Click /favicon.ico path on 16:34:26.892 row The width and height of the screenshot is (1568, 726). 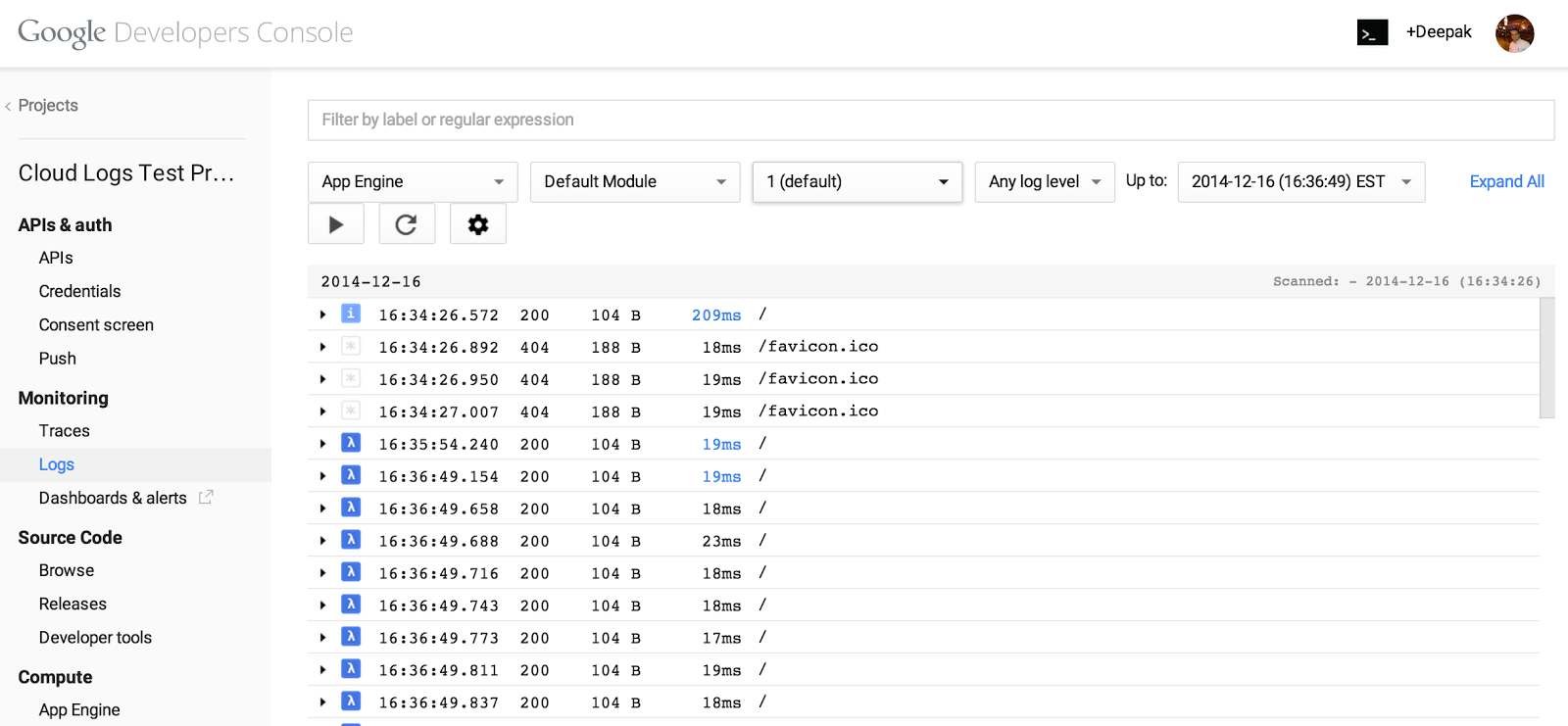tap(818, 347)
